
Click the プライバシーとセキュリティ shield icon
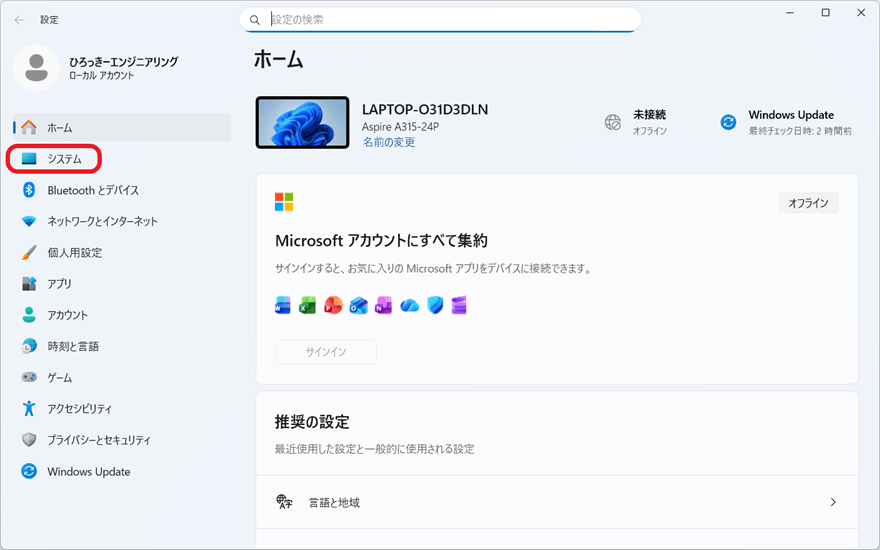click(29, 440)
